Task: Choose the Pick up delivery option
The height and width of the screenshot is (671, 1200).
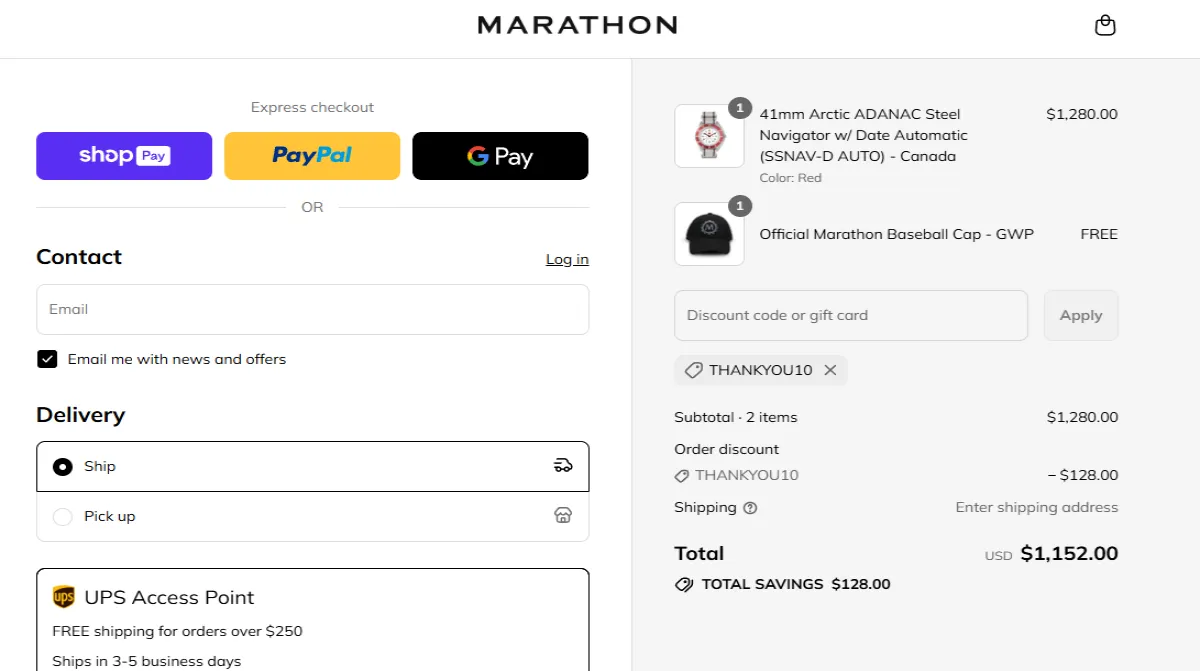Action: pos(63,517)
